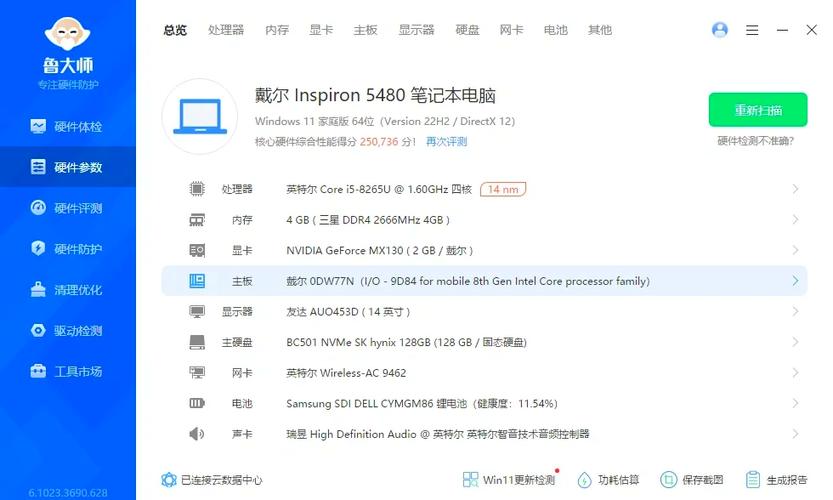Viewport: 833px width, 500px height.
Task: Select the Samsung SDI DELL battery text
Action: pos(422,404)
